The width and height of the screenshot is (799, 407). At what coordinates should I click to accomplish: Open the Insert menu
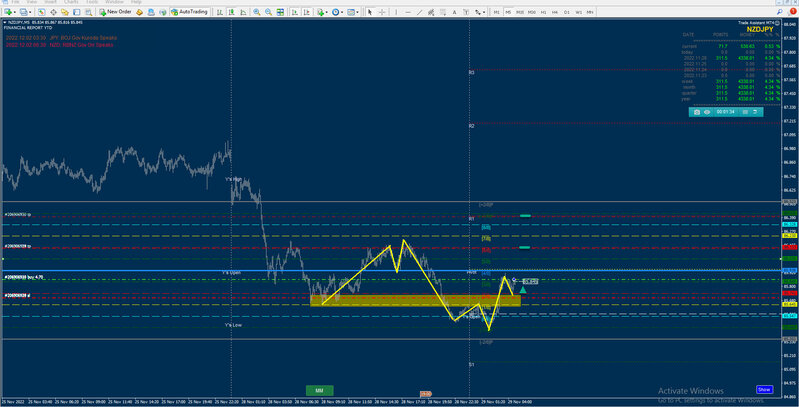(x=50, y=2)
